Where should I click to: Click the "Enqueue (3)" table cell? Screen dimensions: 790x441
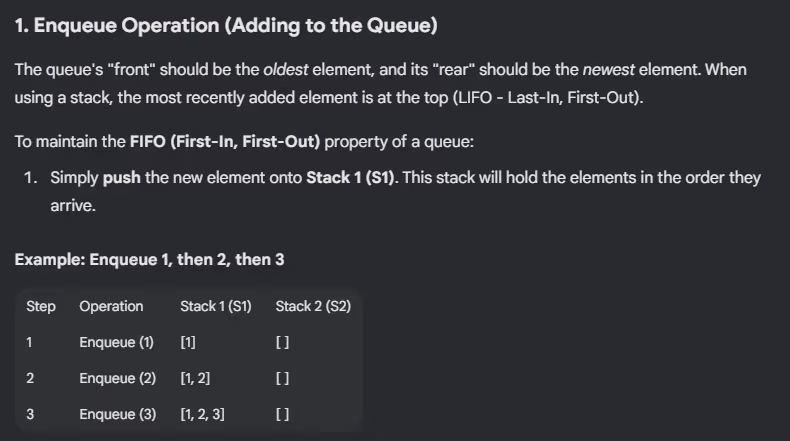117,414
